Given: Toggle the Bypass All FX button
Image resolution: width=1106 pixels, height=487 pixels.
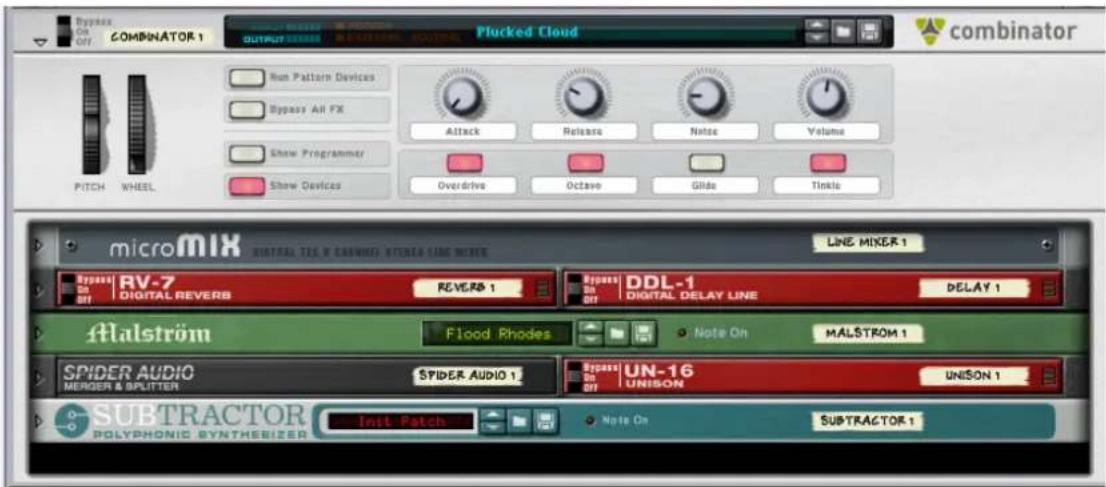Looking at the screenshot, I should [245, 110].
